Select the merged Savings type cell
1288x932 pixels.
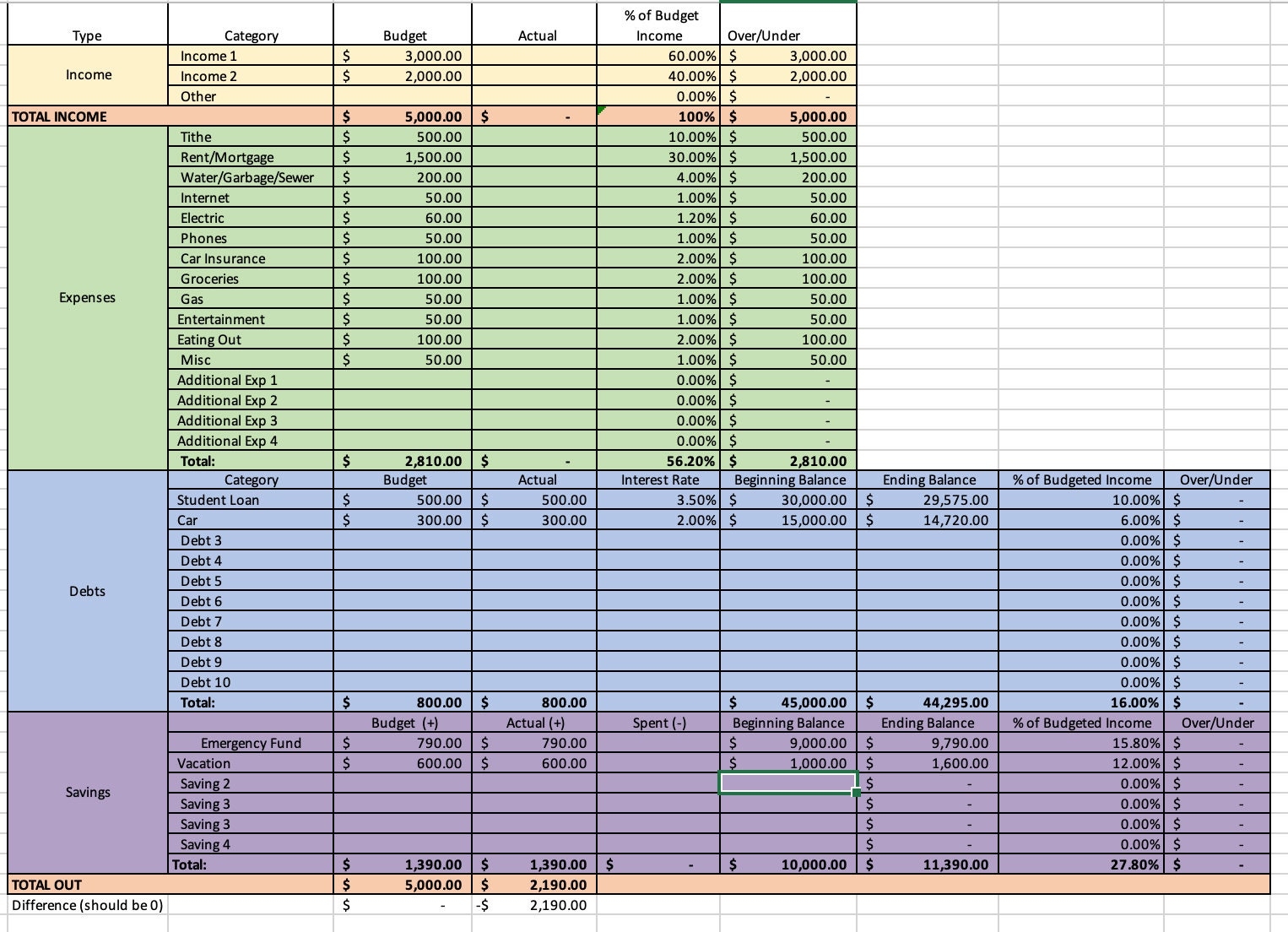88,792
